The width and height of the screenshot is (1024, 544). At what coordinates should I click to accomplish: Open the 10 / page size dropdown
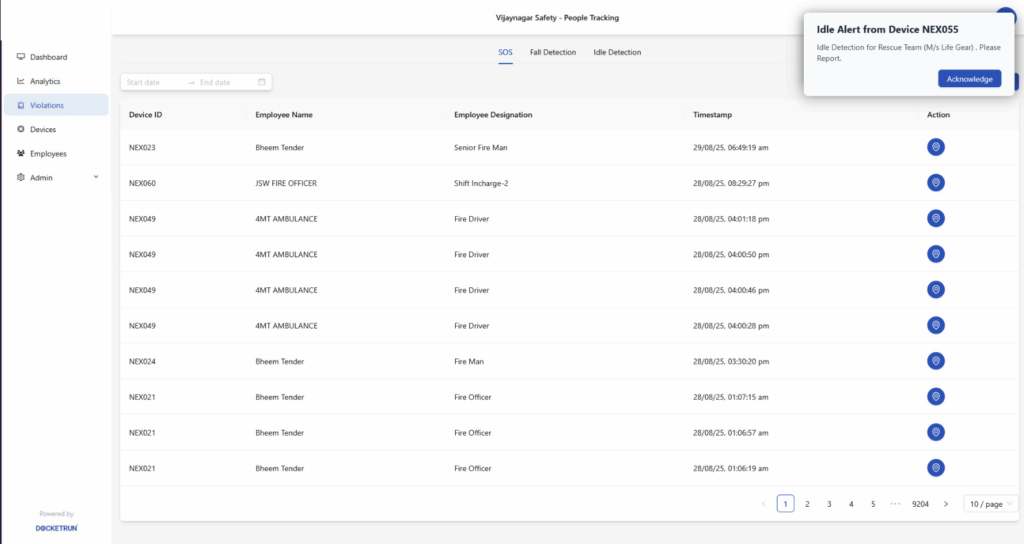990,504
